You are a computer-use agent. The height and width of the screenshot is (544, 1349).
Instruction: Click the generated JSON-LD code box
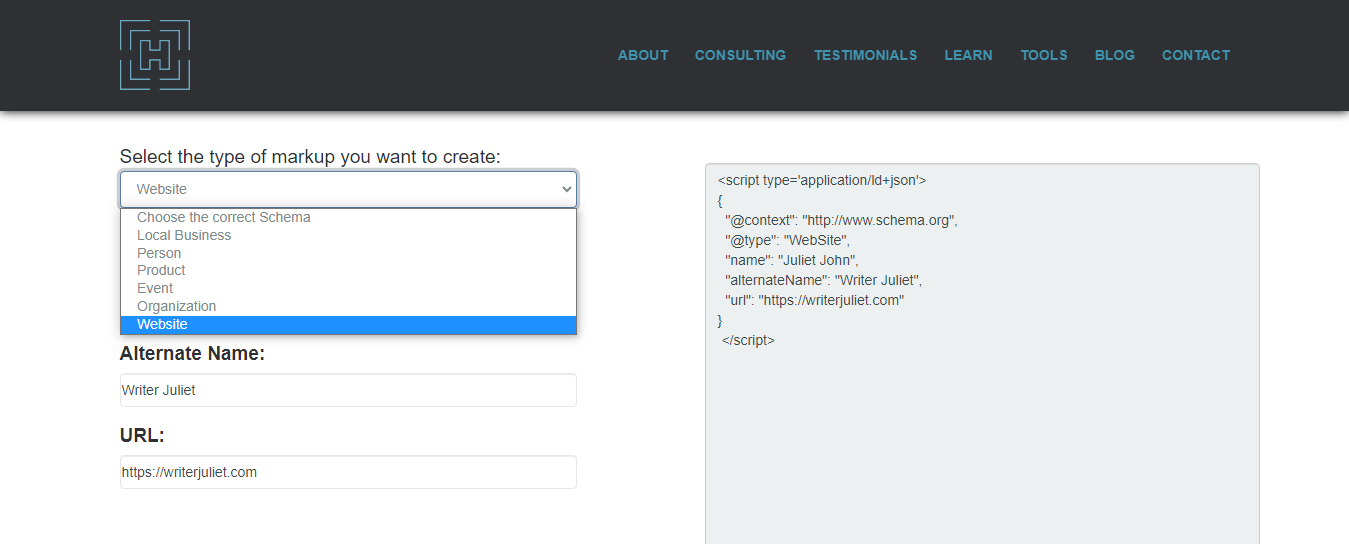[982, 354]
